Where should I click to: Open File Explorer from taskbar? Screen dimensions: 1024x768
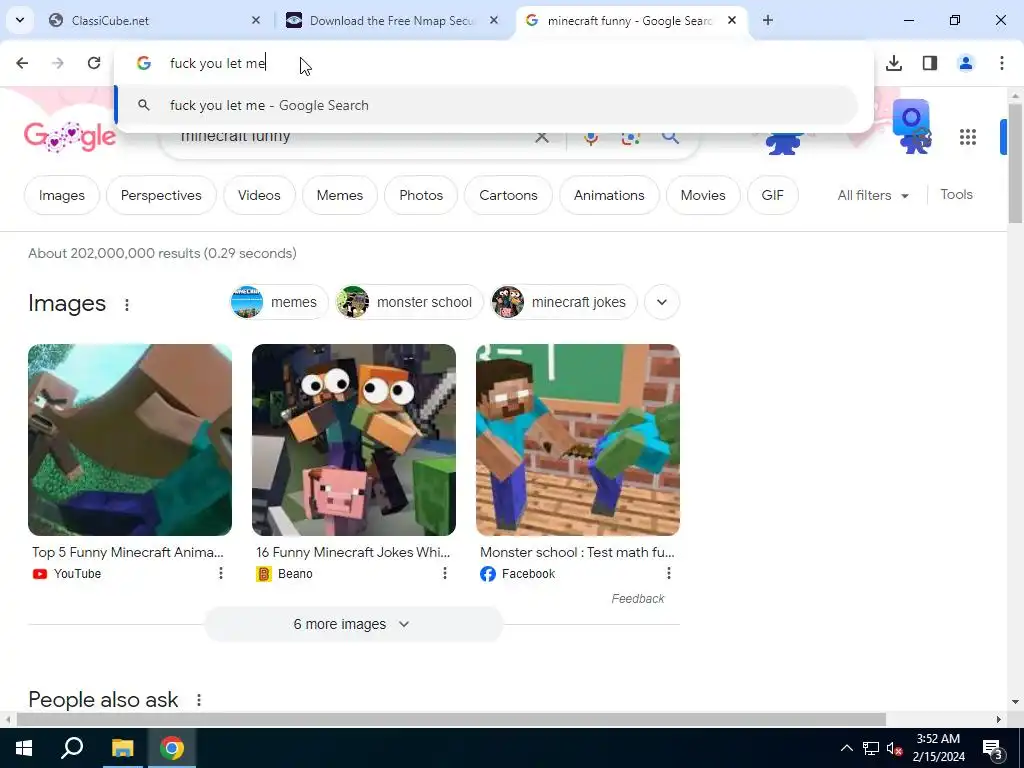tap(122, 748)
